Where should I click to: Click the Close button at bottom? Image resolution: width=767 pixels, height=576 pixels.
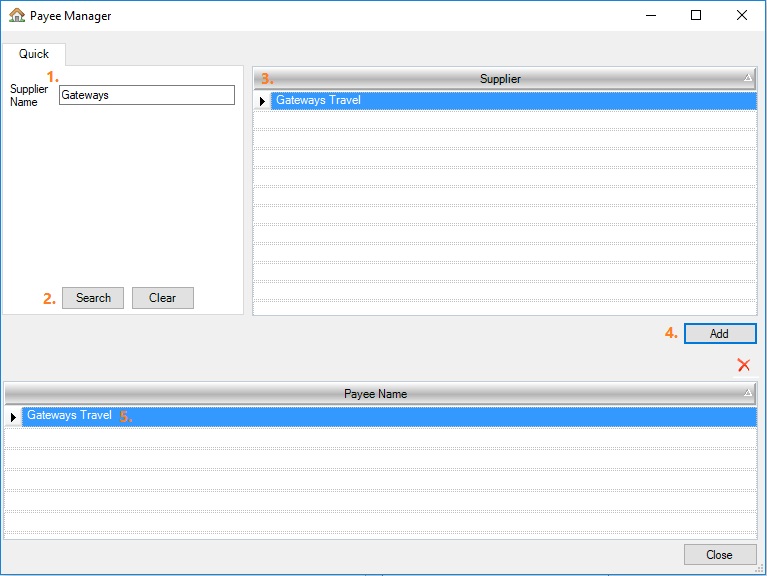point(719,555)
